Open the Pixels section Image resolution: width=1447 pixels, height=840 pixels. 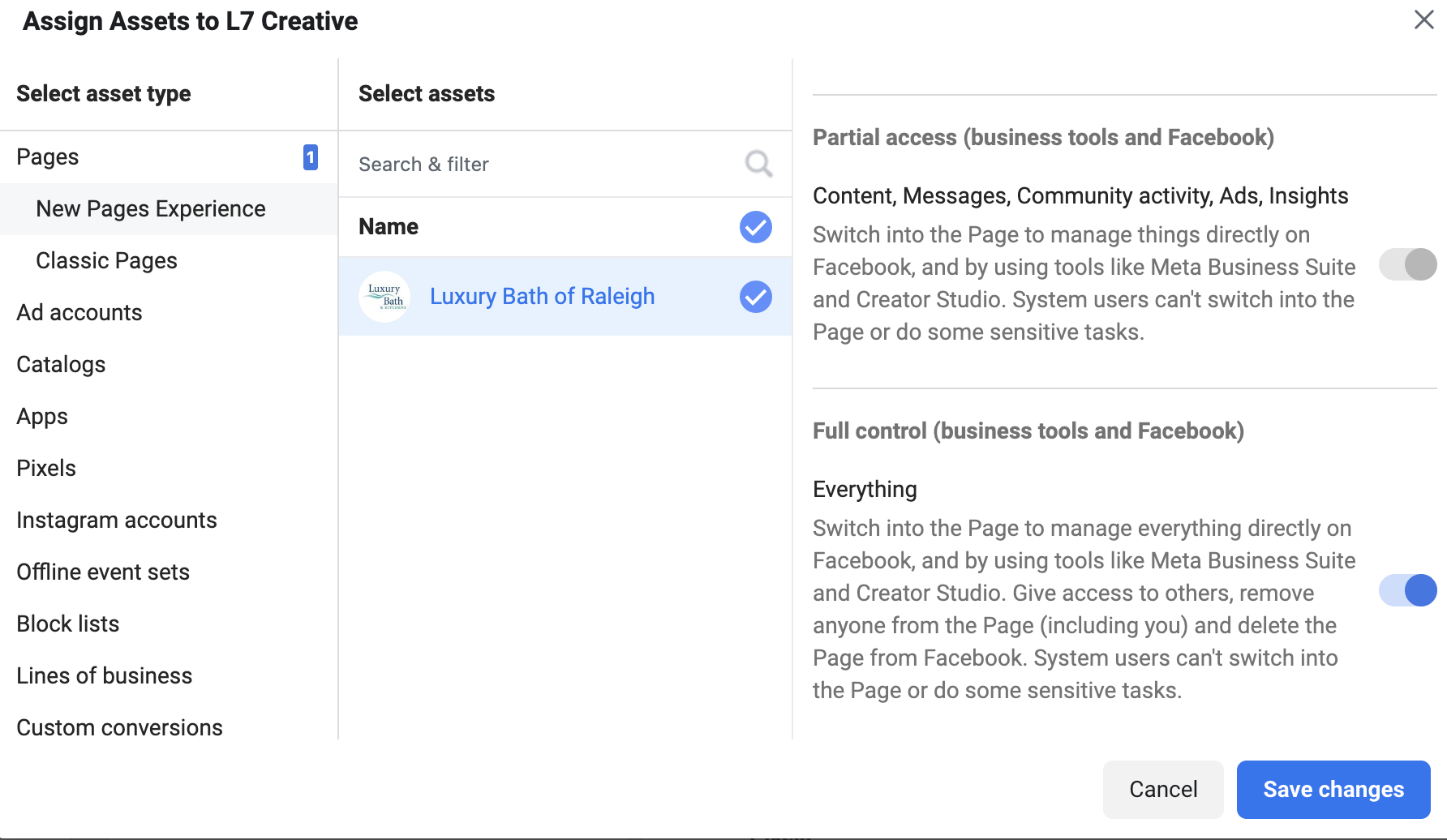tap(45, 468)
